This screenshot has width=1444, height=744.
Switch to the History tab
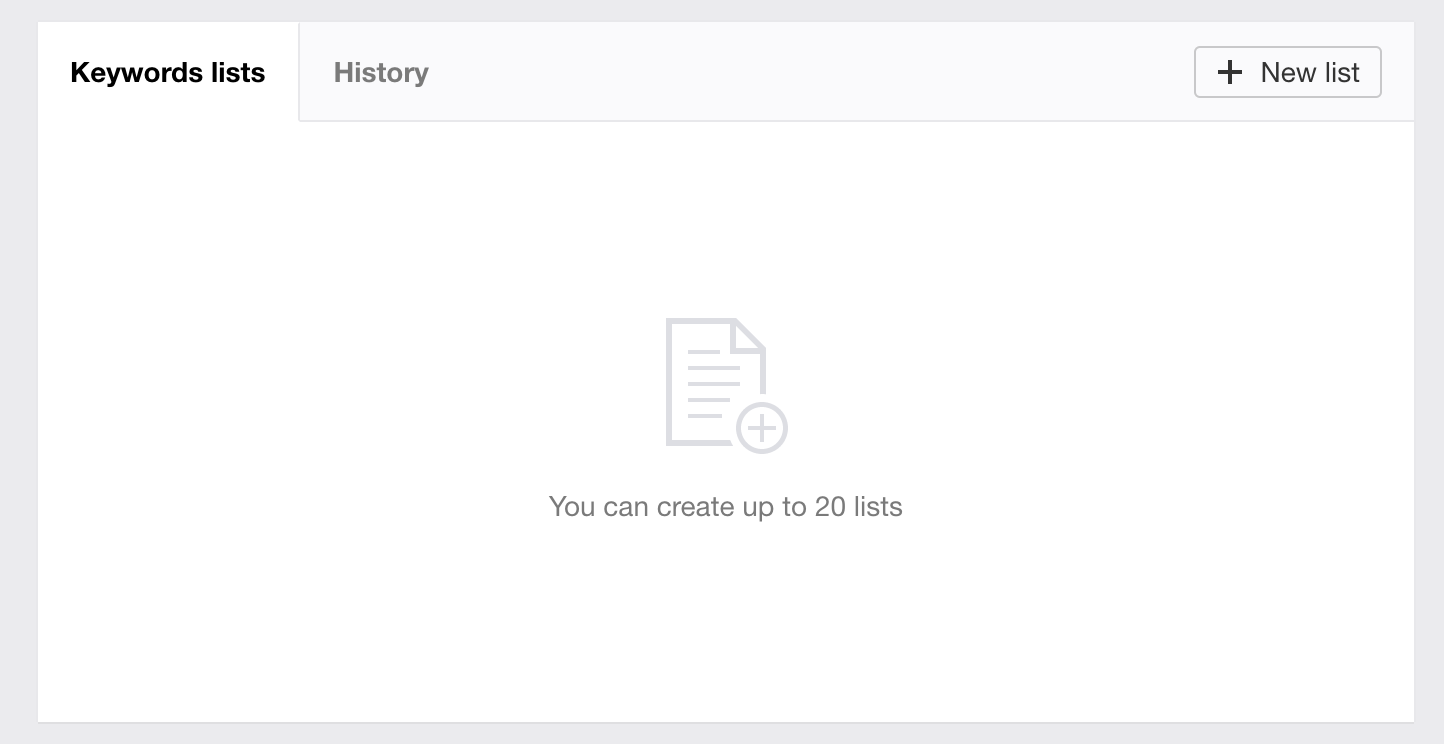[x=381, y=73]
